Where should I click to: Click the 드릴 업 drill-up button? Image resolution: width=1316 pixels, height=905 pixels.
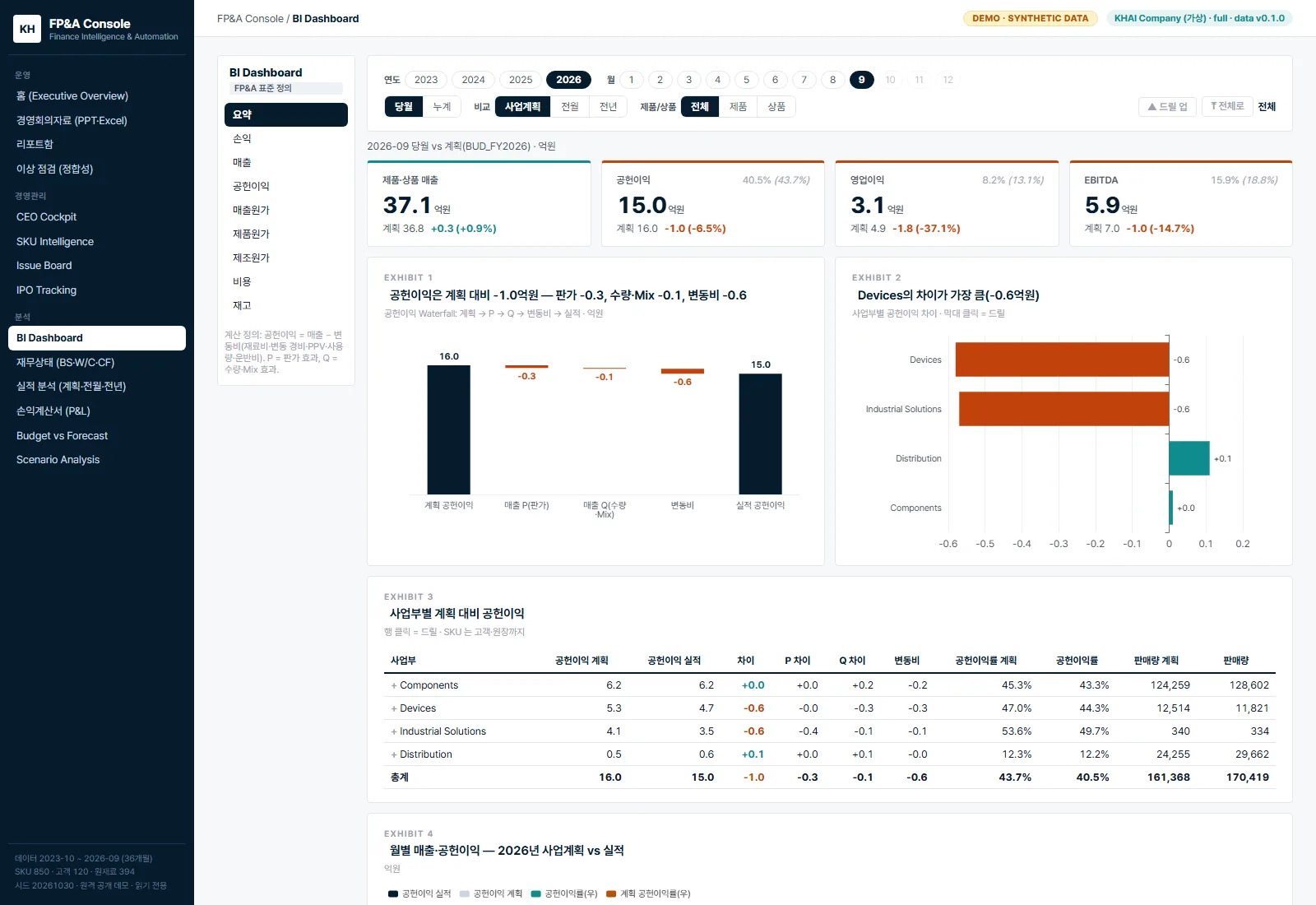click(x=1168, y=107)
